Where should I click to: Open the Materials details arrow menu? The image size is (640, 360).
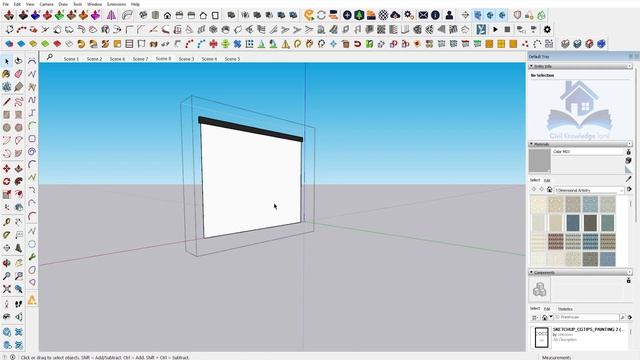tap(629, 189)
